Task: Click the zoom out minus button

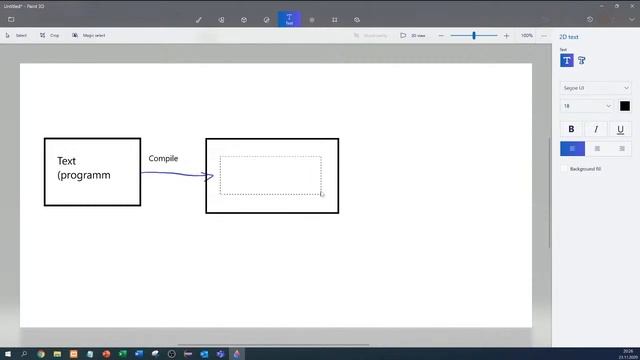Action: pyautogui.click(x=441, y=36)
